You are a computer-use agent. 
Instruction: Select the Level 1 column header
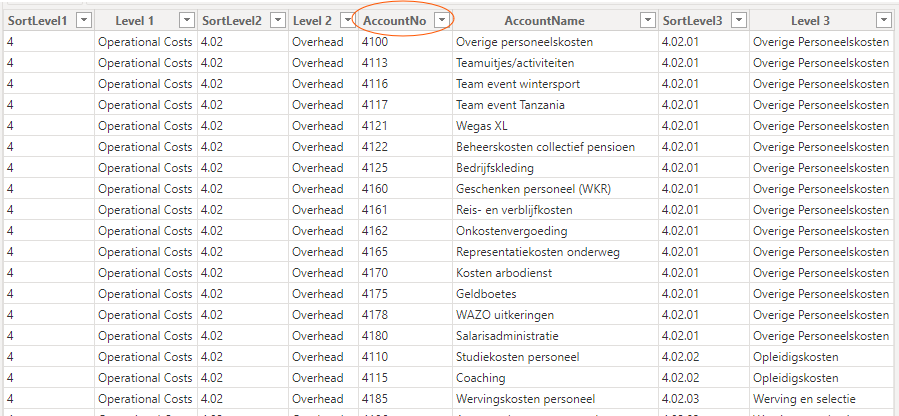point(146,21)
